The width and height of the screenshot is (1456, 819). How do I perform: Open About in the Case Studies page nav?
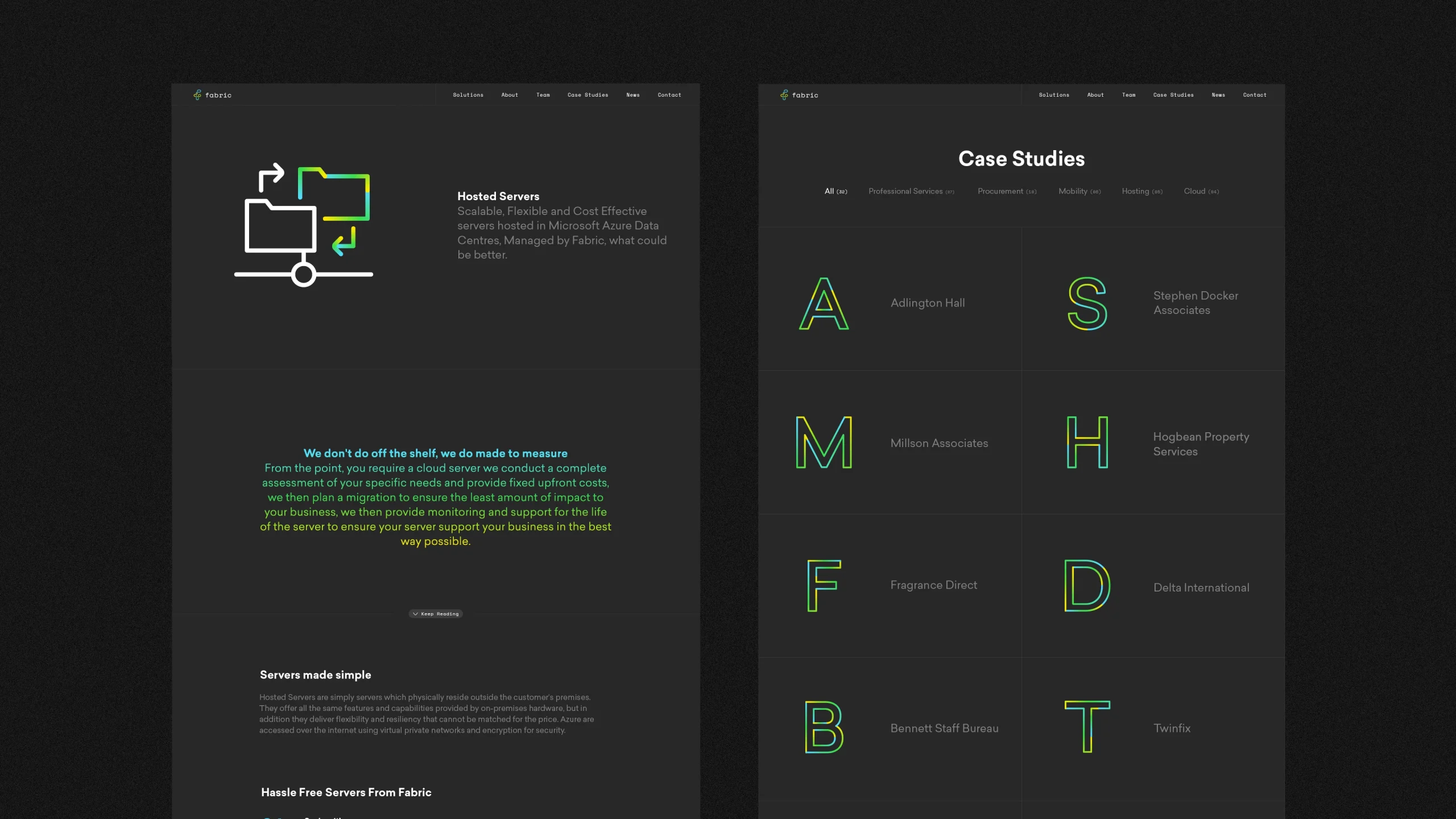[1095, 95]
